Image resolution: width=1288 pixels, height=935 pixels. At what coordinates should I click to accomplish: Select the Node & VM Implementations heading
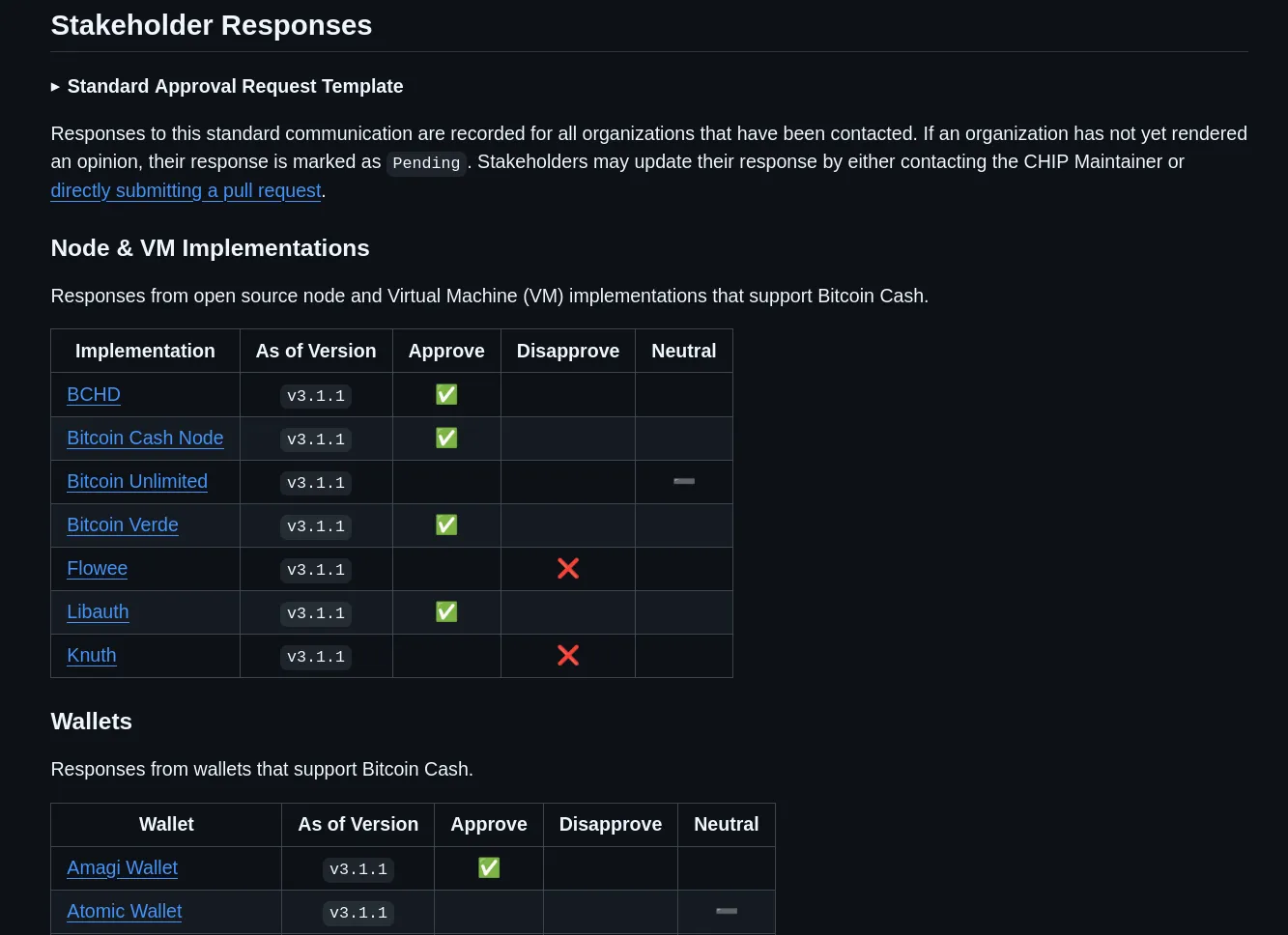(210, 248)
